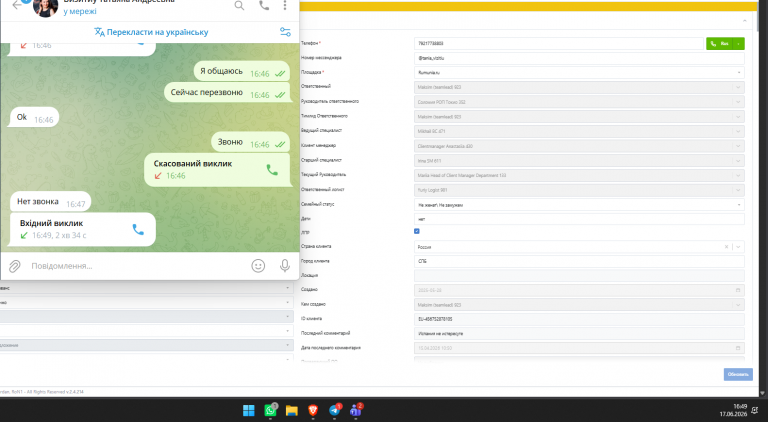The height and width of the screenshot is (422, 768).
Task: Open the Тимлид Ответственного dropdown
Action: [579, 117]
